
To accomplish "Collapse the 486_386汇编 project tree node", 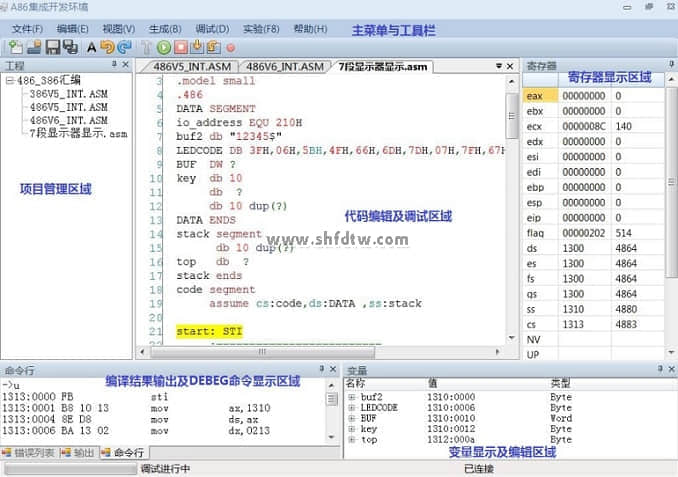I will (9, 82).
